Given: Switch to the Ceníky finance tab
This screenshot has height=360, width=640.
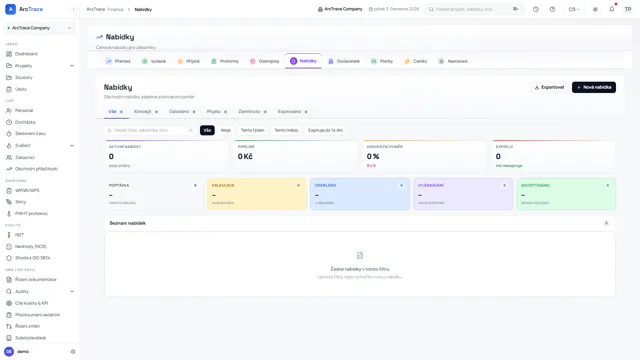Looking at the screenshot, I should click(x=416, y=61).
